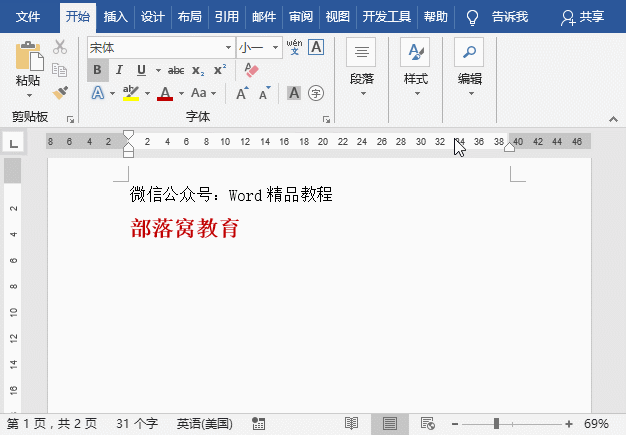Click the first line indent marker
The image size is (626, 435).
pyautogui.click(x=128, y=134)
